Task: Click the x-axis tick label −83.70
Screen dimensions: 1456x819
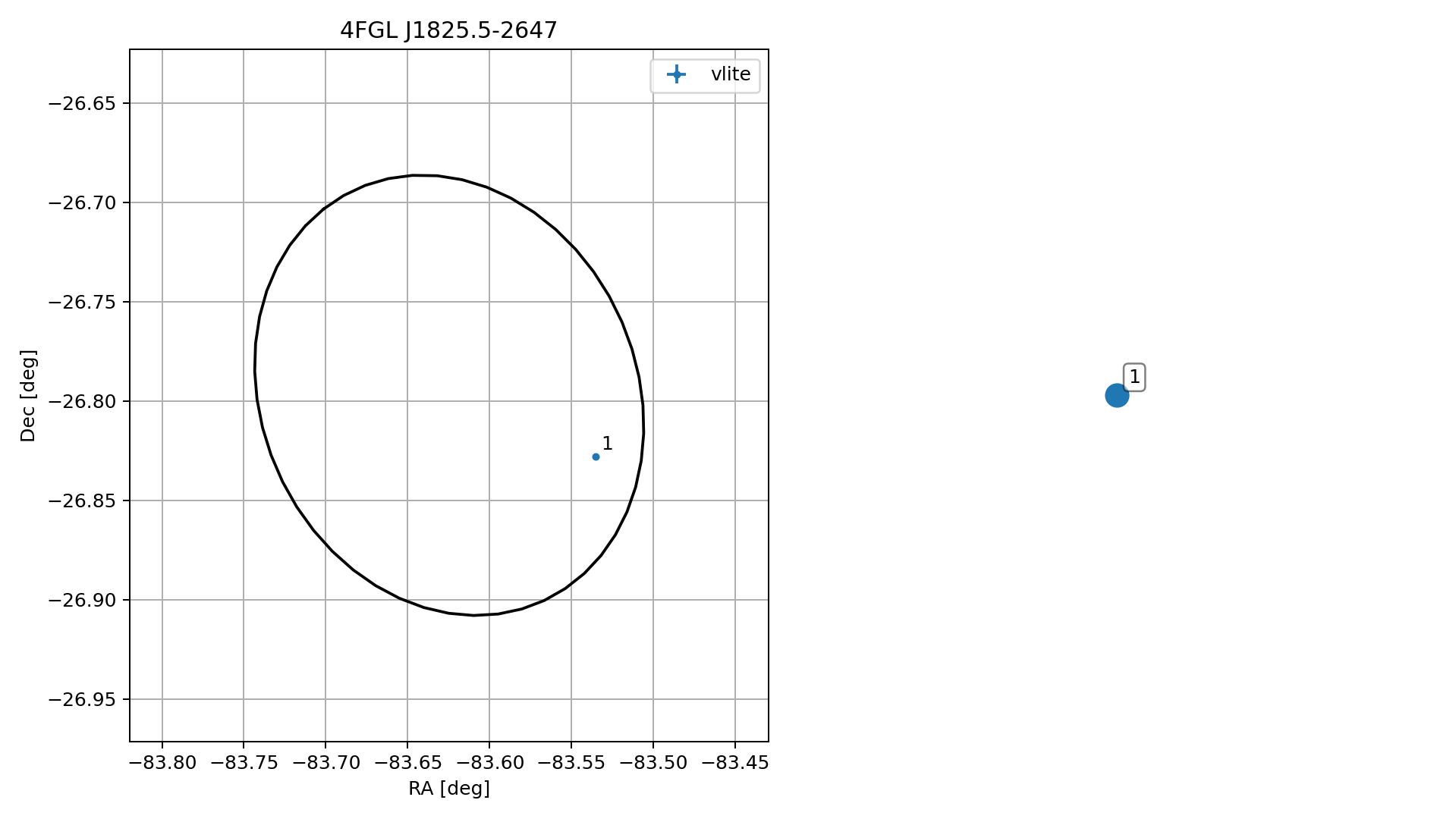Action: (325, 763)
